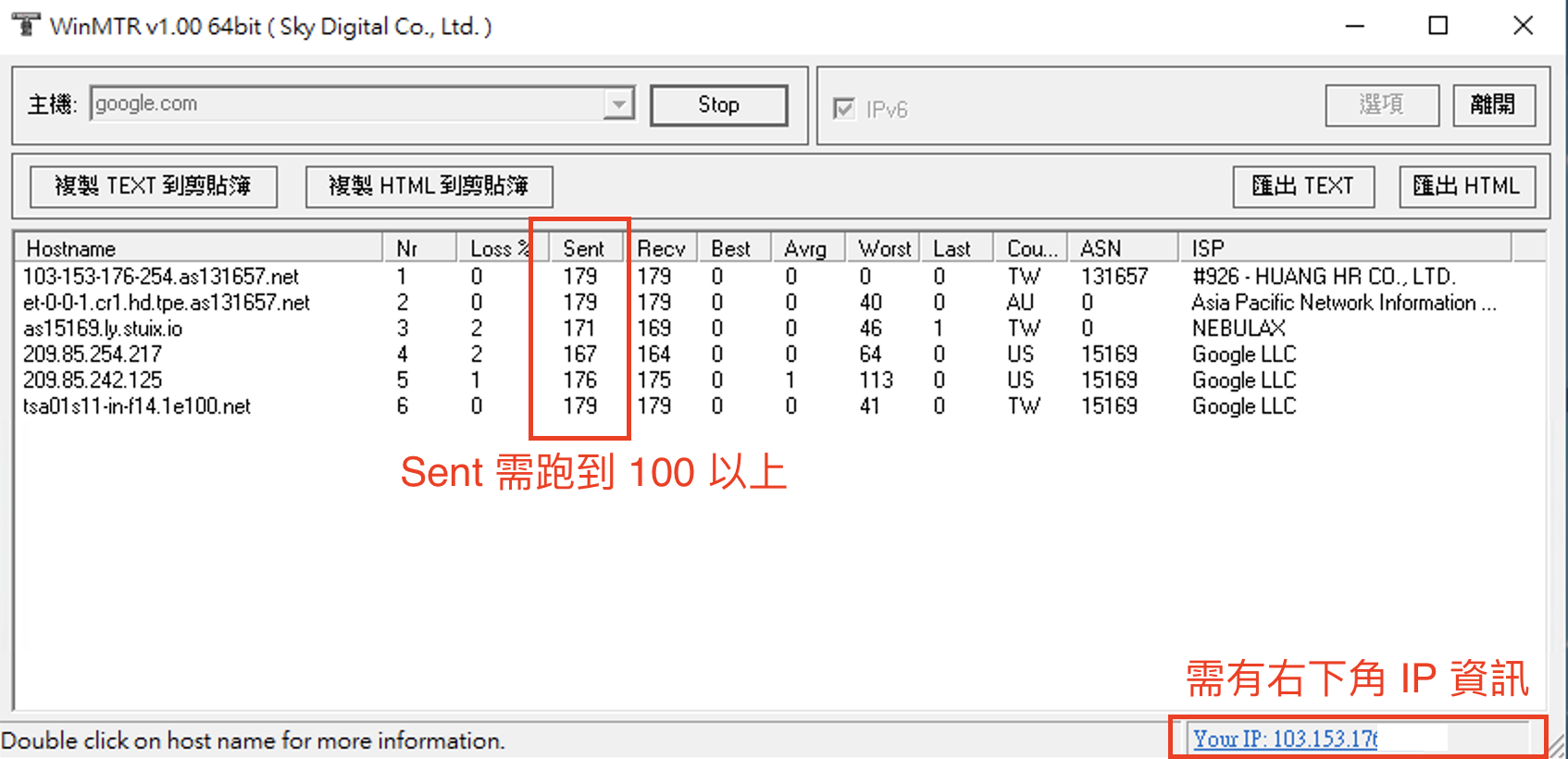This screenshot has width=1568, height=759.
Task: Click the ASN column header
Action: pyautogui.click(x=1120, y=248)
